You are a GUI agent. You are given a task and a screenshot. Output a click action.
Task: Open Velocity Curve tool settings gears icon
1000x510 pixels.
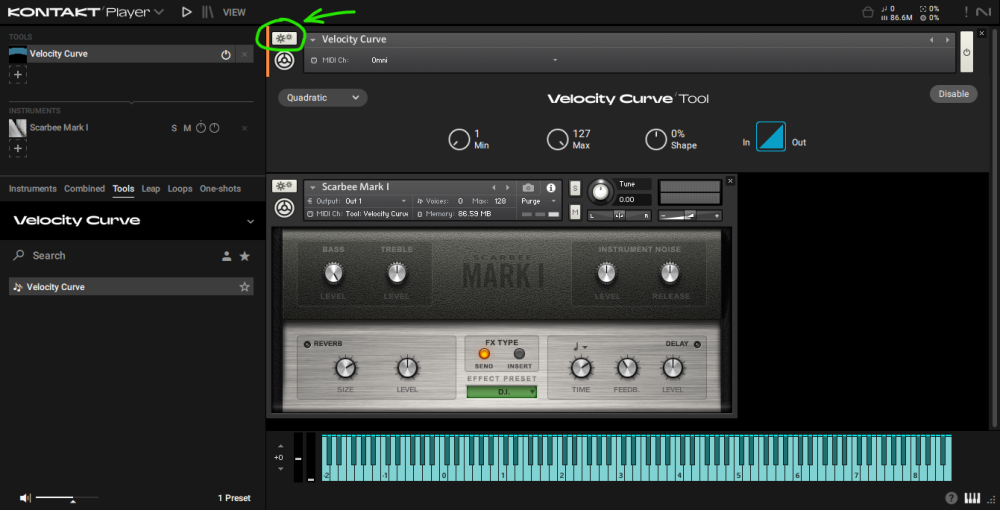click(284, 38)
